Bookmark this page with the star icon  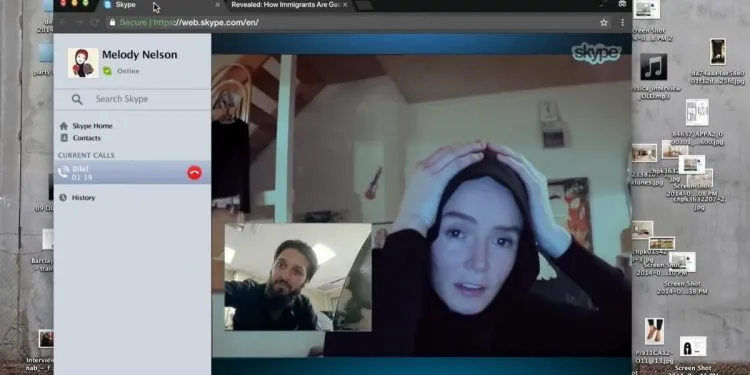click(604, 22)
